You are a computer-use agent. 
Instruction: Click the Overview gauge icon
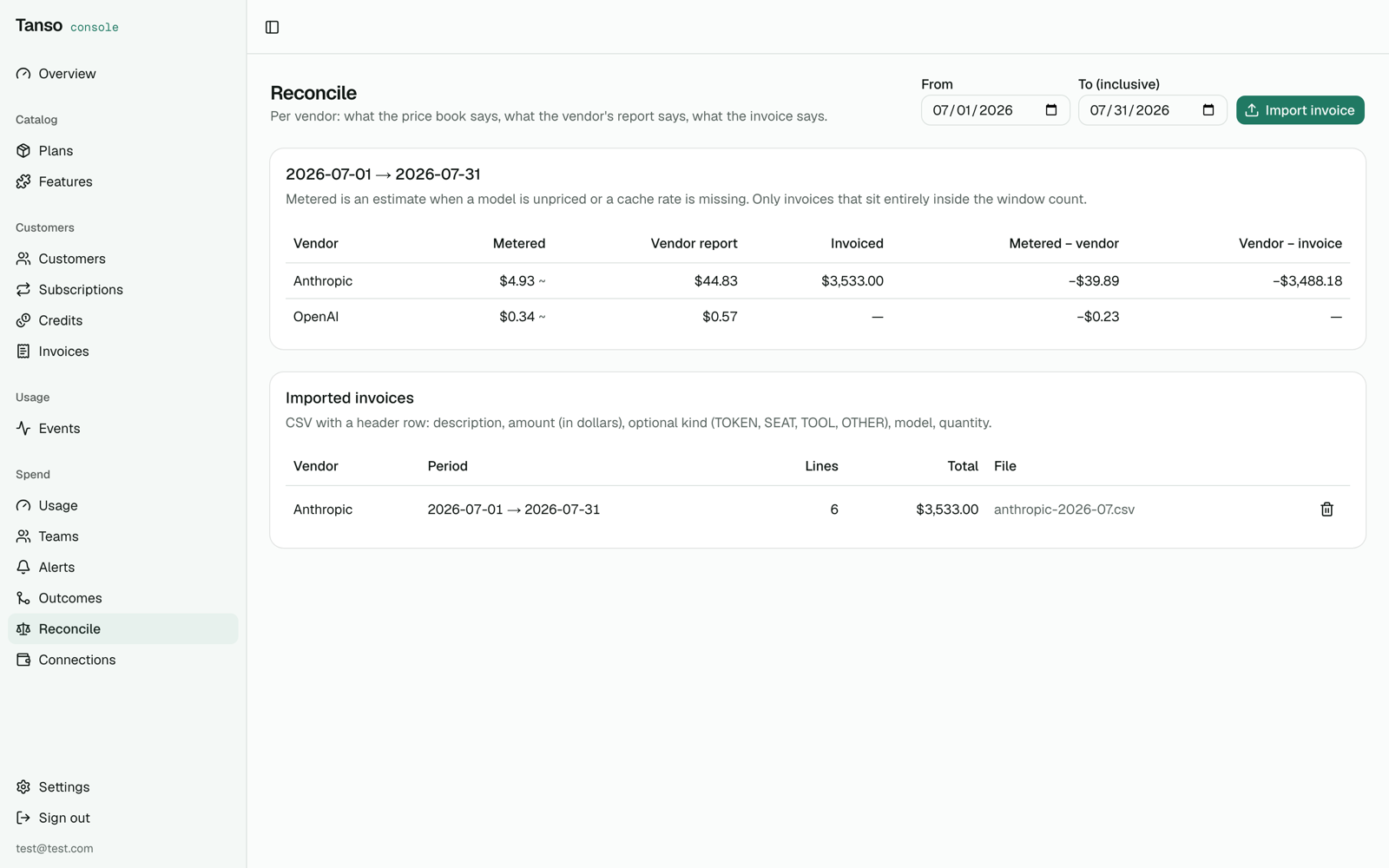pos(23,74)
